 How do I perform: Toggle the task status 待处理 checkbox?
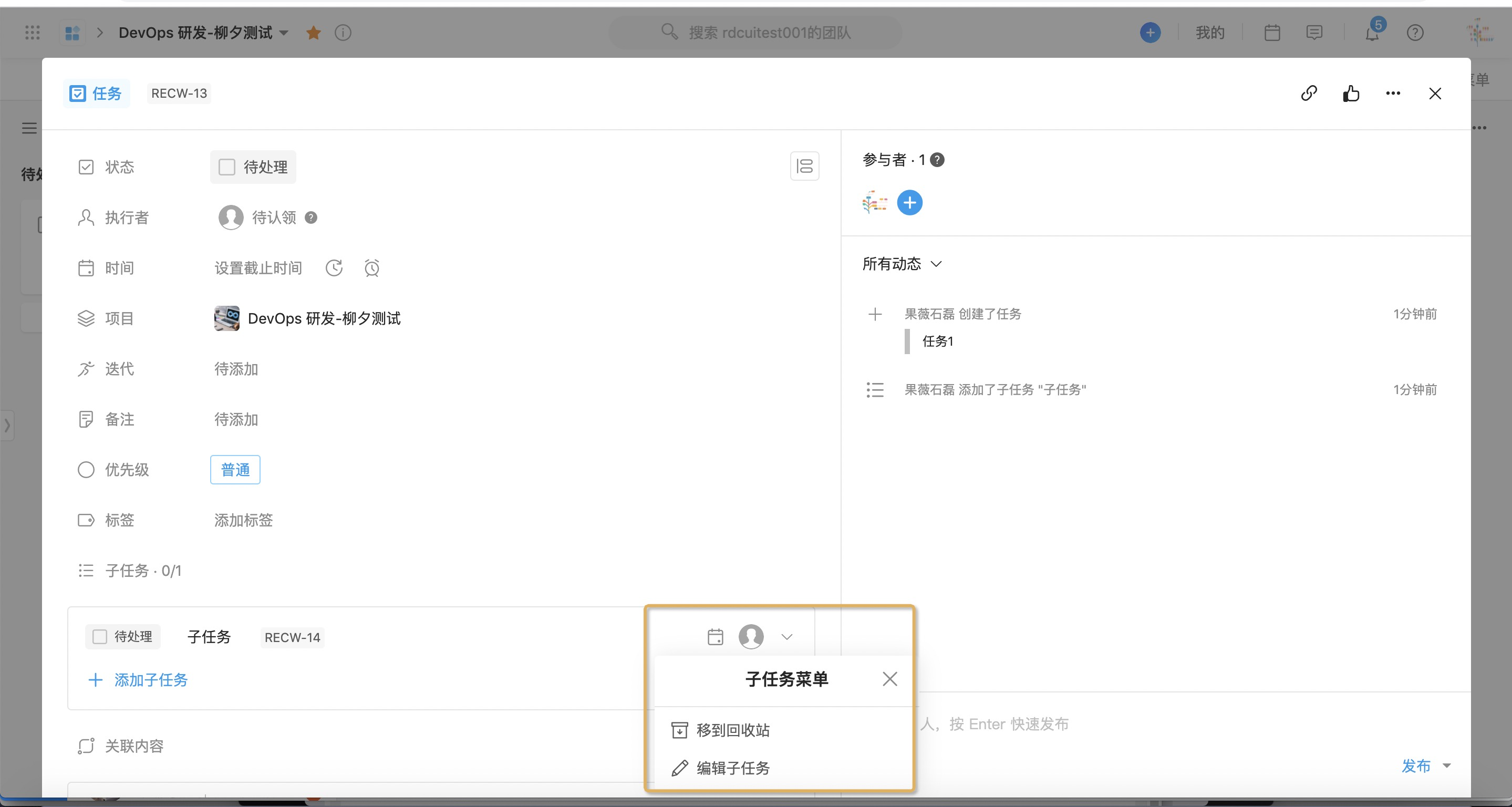[226, 167]
